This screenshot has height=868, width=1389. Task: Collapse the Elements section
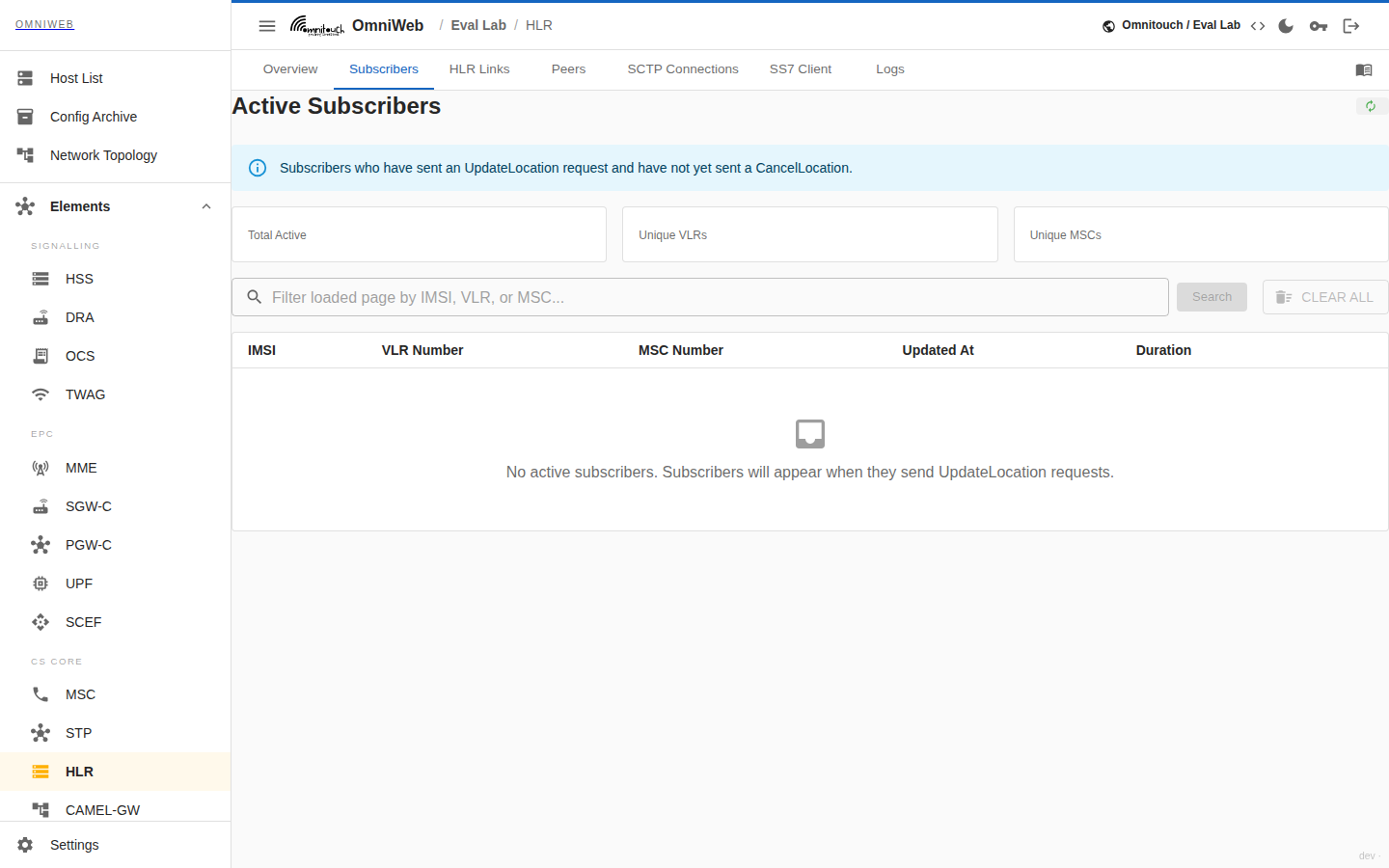206,206
